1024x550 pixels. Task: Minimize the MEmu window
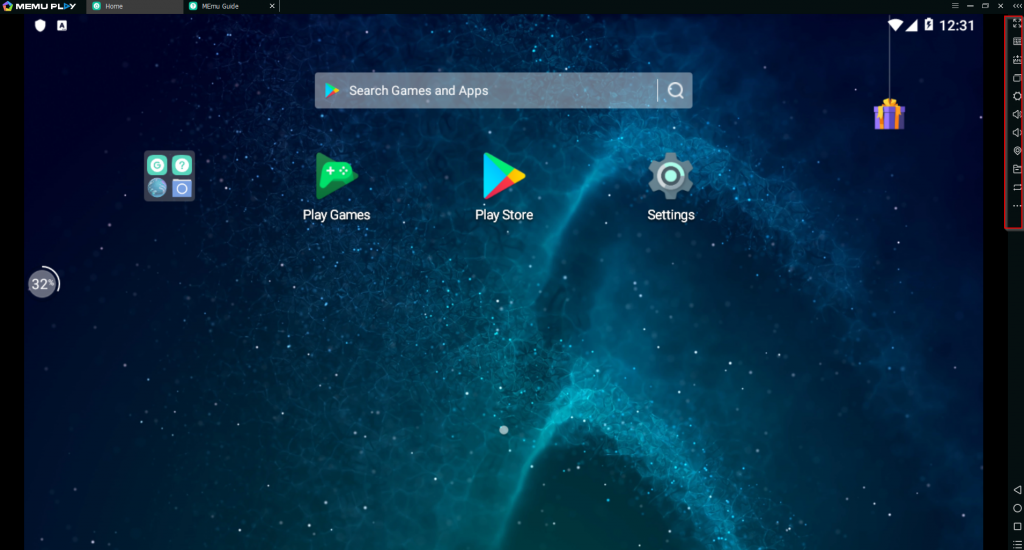coord(970,6)
